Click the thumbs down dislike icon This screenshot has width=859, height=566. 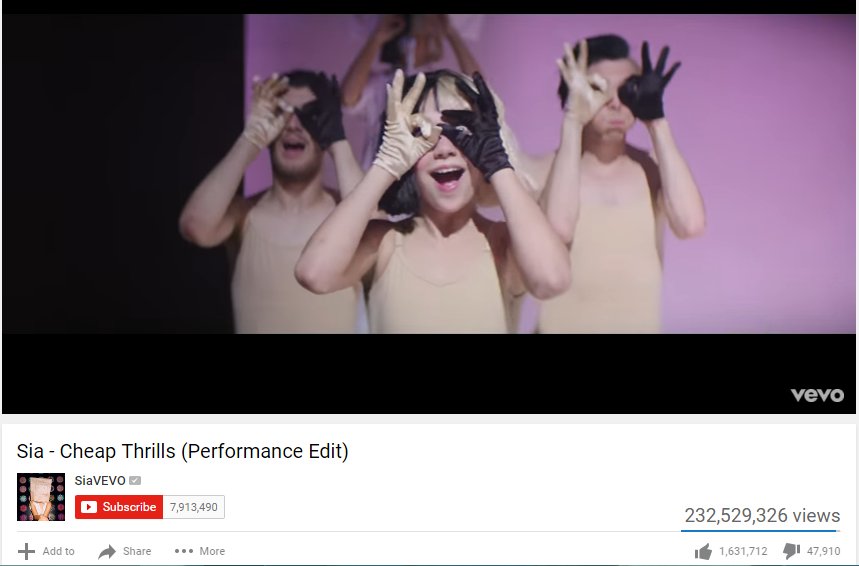792,552
